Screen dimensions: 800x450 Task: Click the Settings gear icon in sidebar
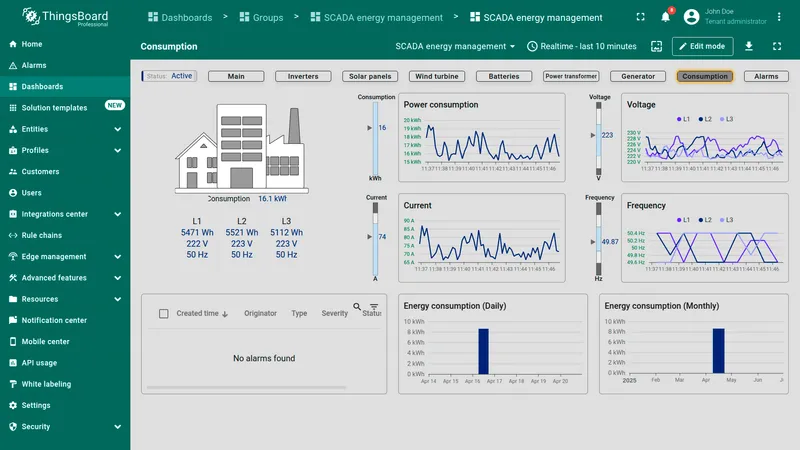(x=13, y=406)
